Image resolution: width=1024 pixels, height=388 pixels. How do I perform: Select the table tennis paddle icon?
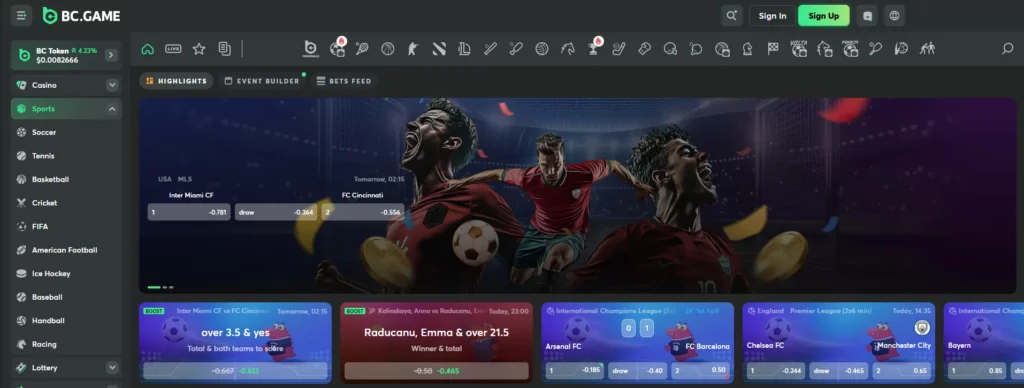point(696,49)
